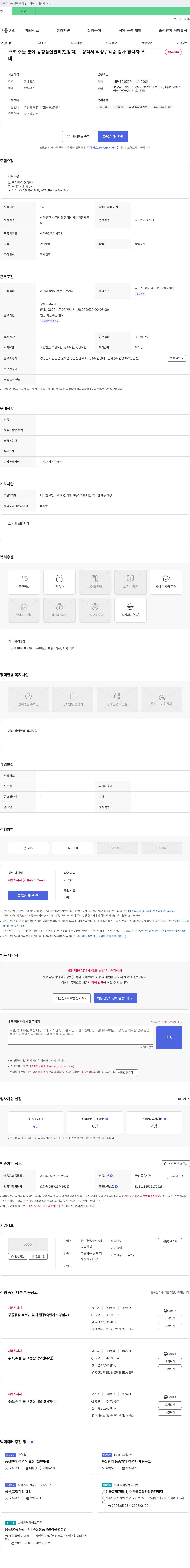Click the 교육비 지원 benefit icon
Screen dimensions: 190x1568
pos(130,582)
